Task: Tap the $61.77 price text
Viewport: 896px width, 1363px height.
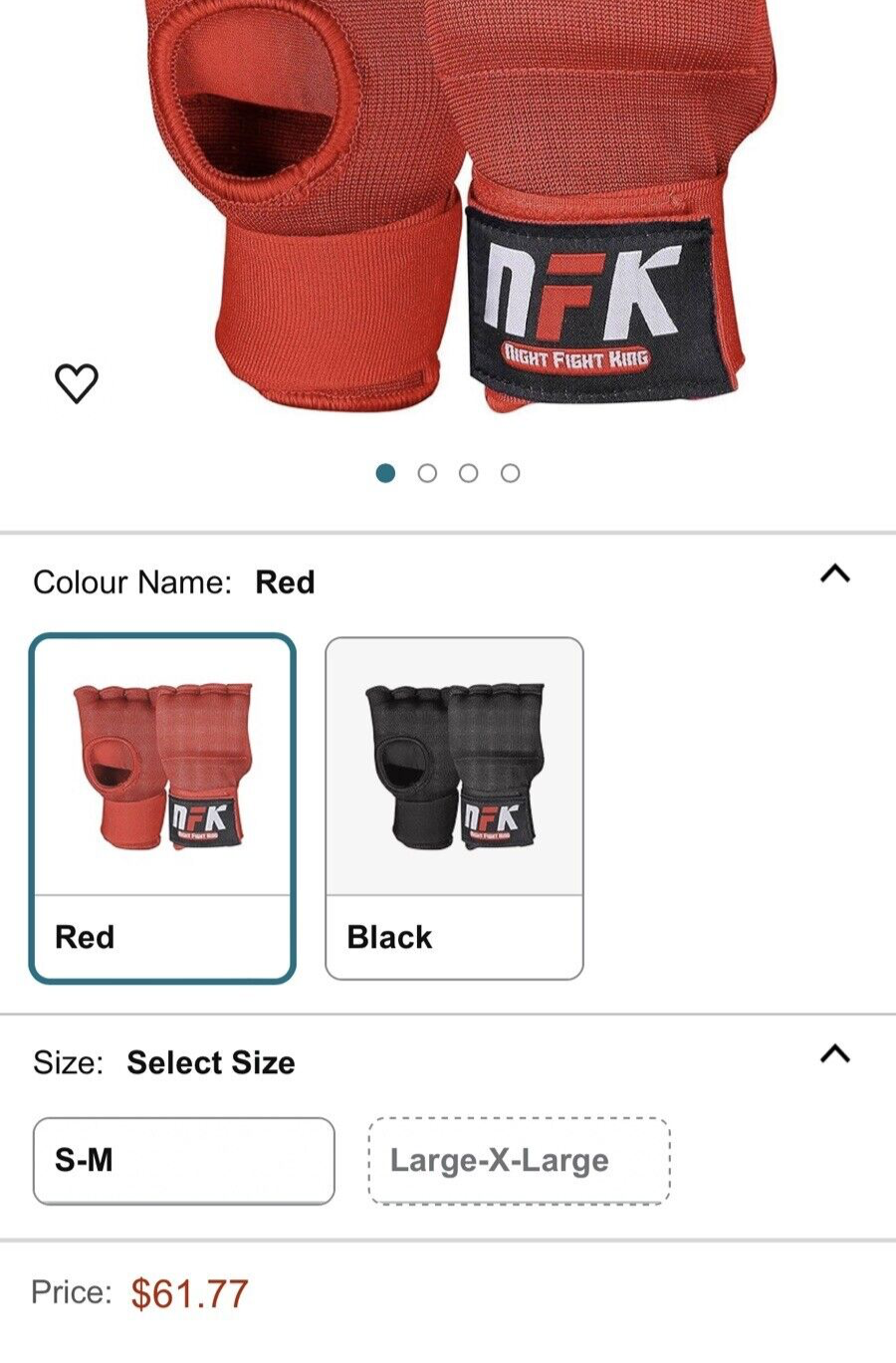Action: pyautogui.click(x=189, y=1293)
